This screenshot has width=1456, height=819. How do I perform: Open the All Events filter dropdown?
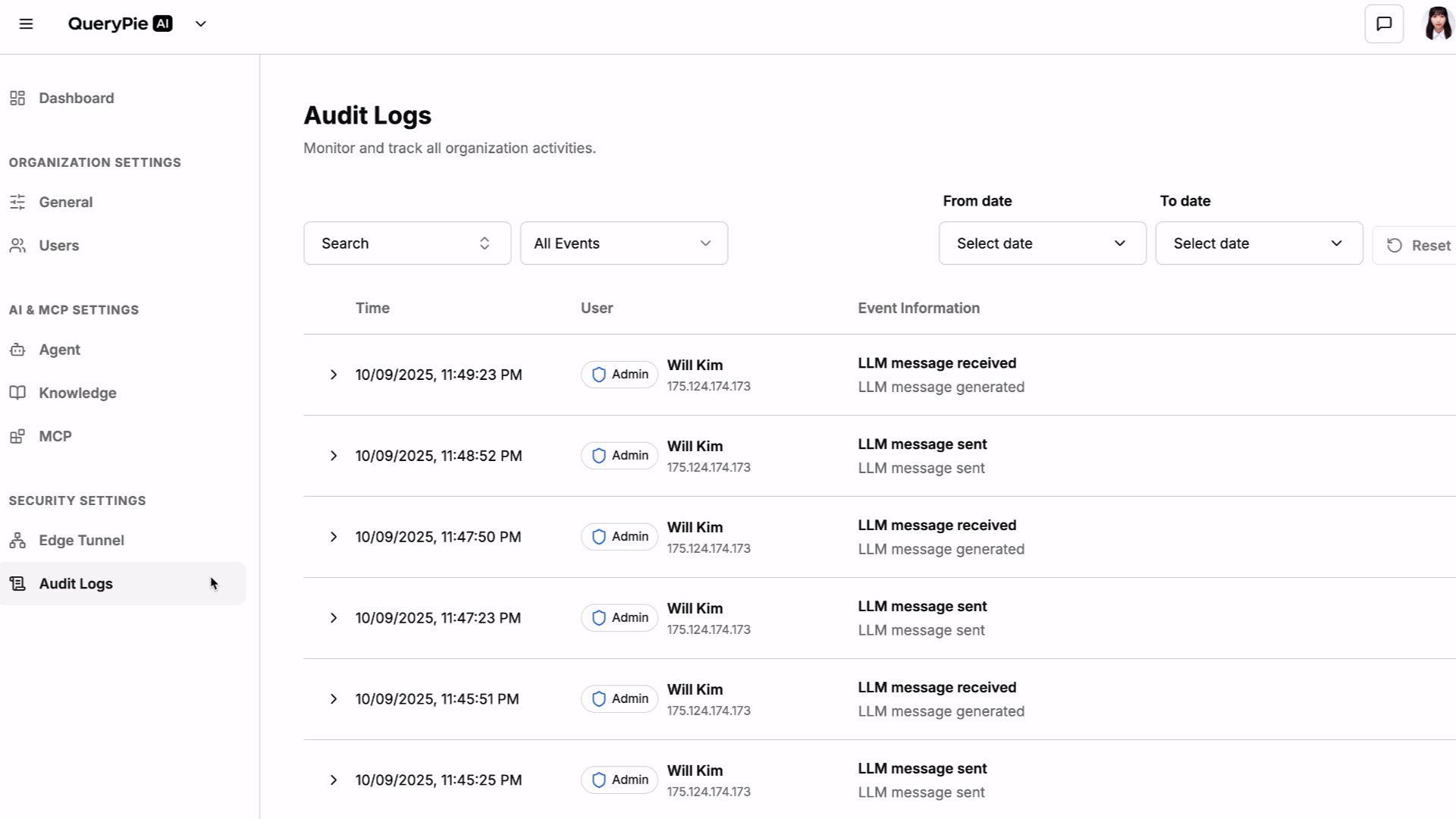coord(623,243)
